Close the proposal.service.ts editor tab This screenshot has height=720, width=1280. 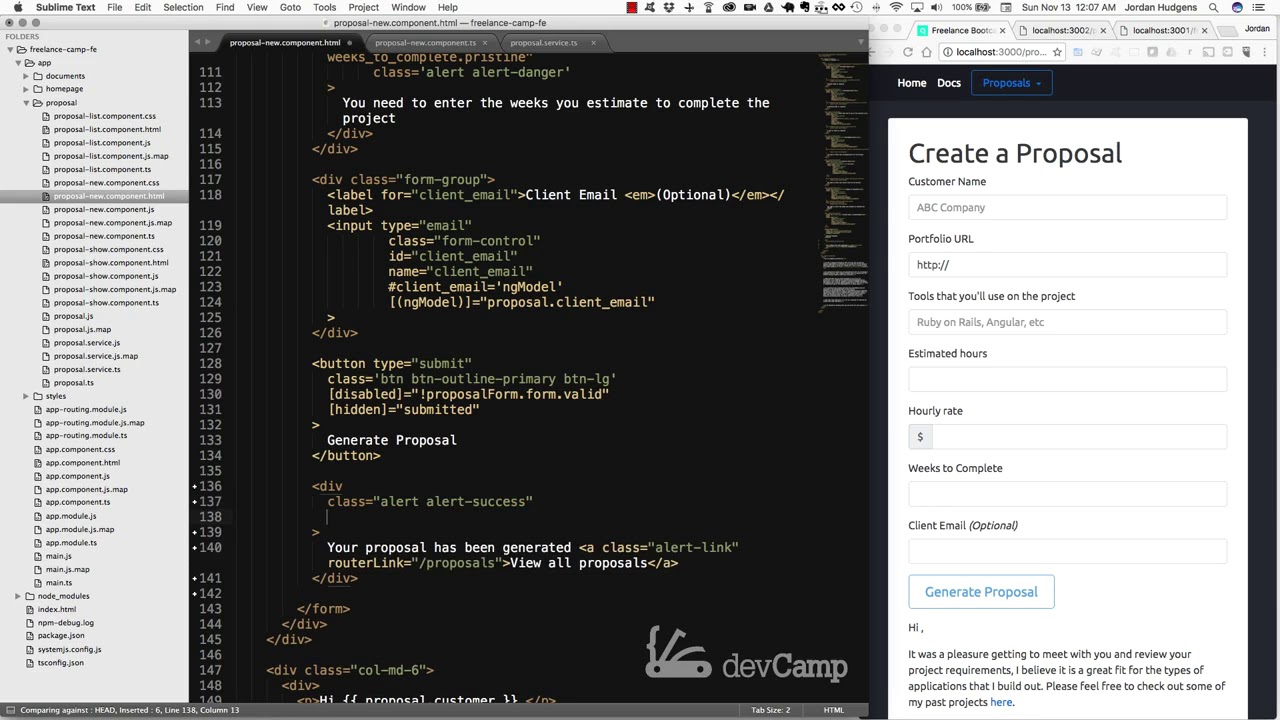pyautogui.click(x=593, y=43)
